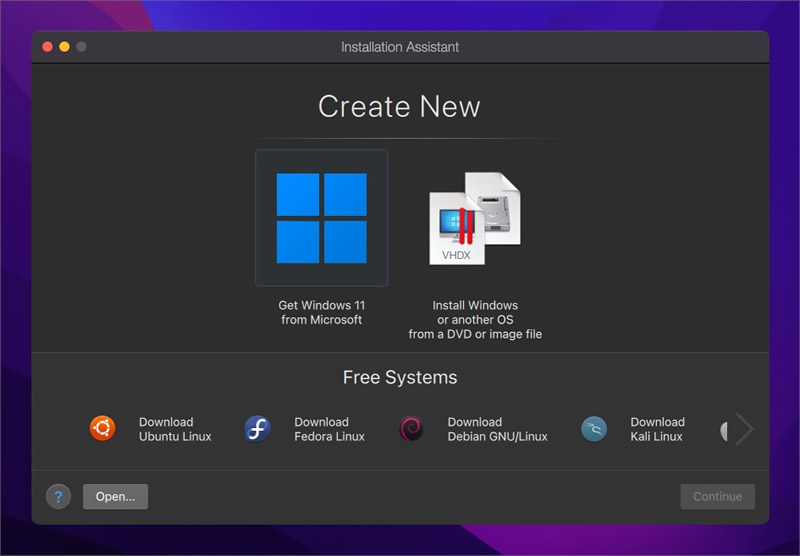Screen dimensions: 800x556
Task: Select the Windows 11 logo tile
Action: [321, 218]
